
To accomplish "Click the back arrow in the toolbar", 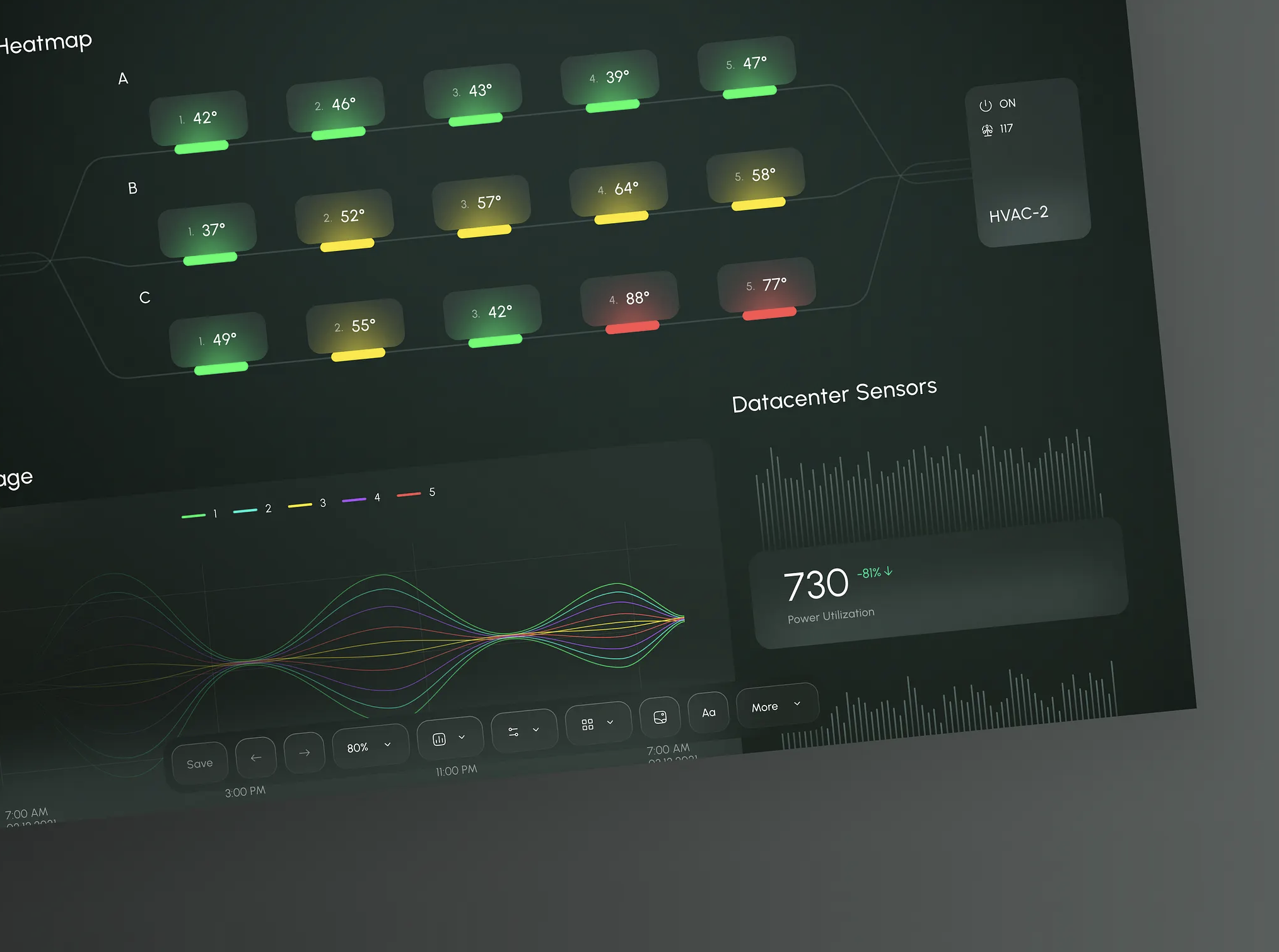I will tap(255, 757).
